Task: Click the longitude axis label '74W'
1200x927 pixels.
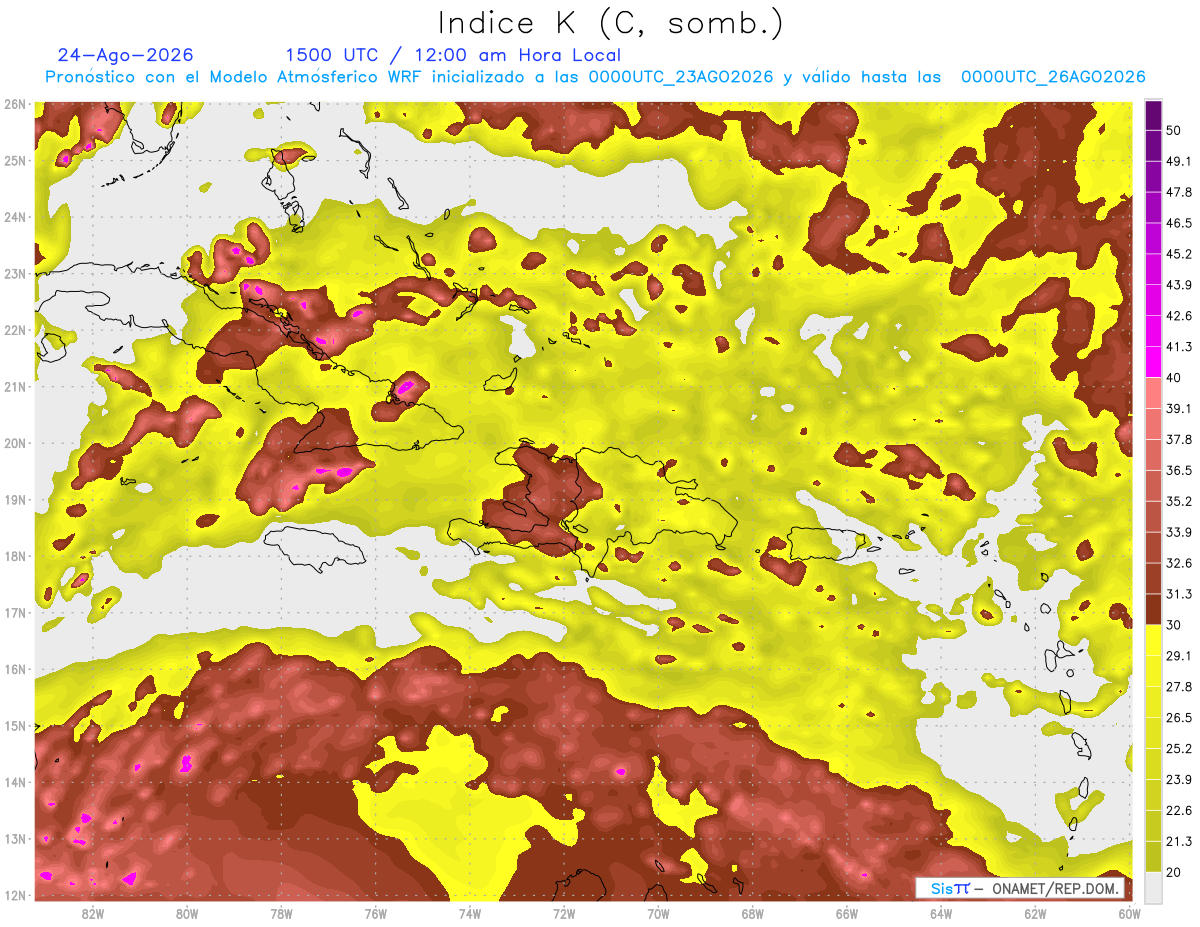Action: coord(470,913)
